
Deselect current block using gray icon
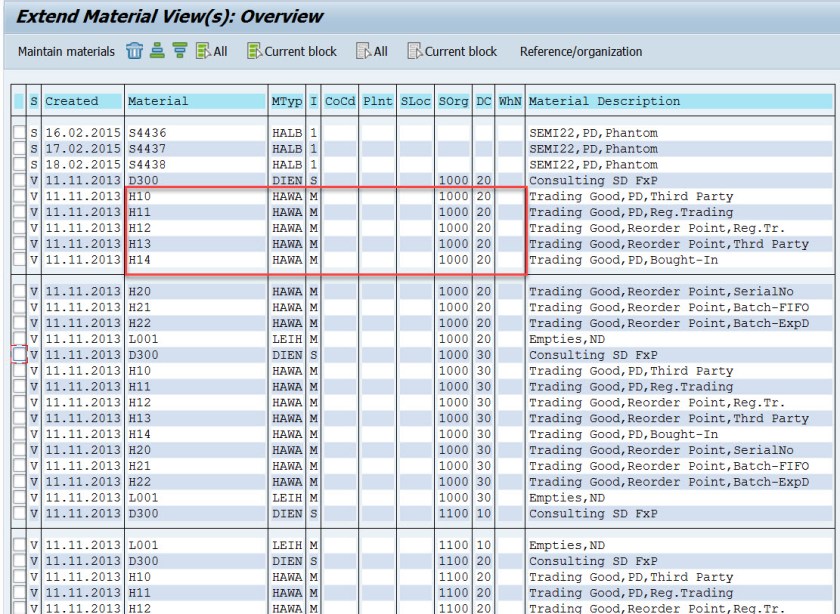(452, 51)
